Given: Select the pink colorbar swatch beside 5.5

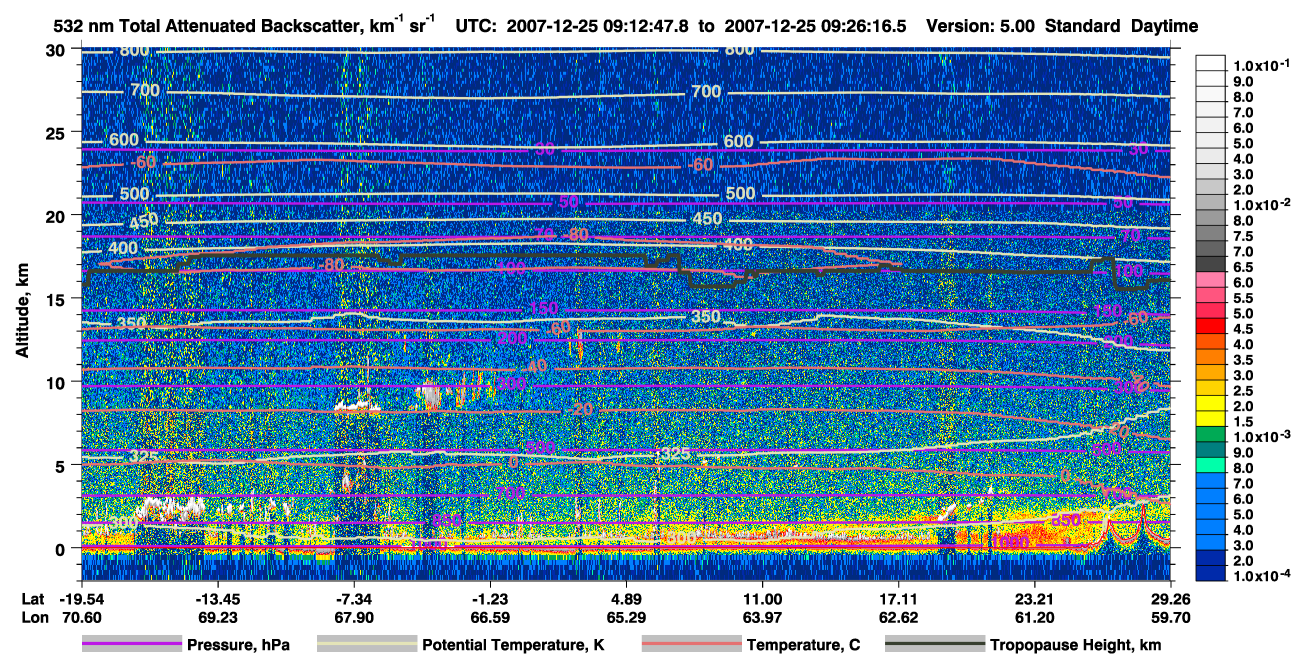Looking at the screenshot, I should [x=1212, y=297].
